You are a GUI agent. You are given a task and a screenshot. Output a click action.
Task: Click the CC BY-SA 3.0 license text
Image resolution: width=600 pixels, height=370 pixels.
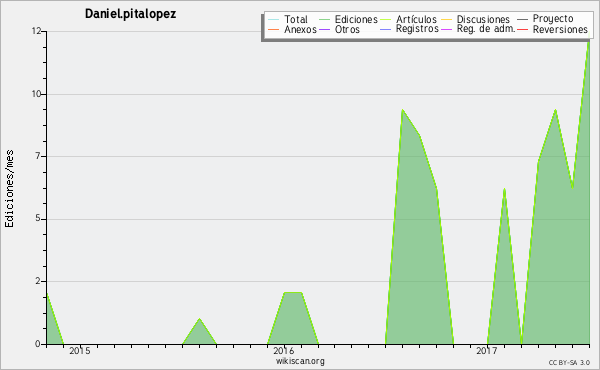click(569, 362)
